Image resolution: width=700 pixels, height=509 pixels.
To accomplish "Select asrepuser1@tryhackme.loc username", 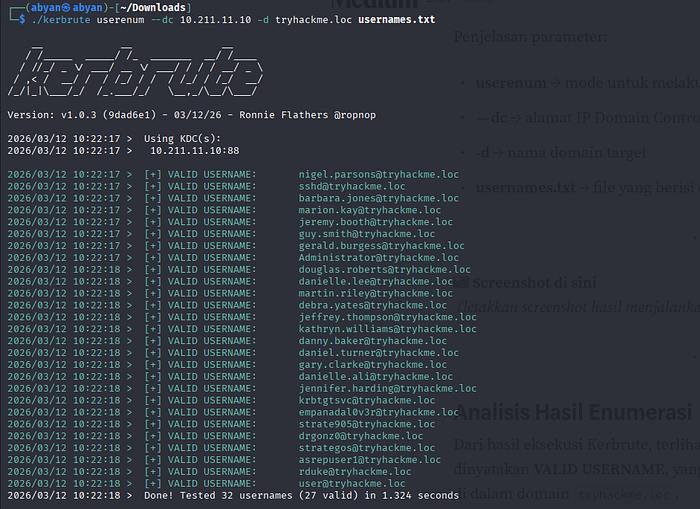I will [x=370, y=460].
